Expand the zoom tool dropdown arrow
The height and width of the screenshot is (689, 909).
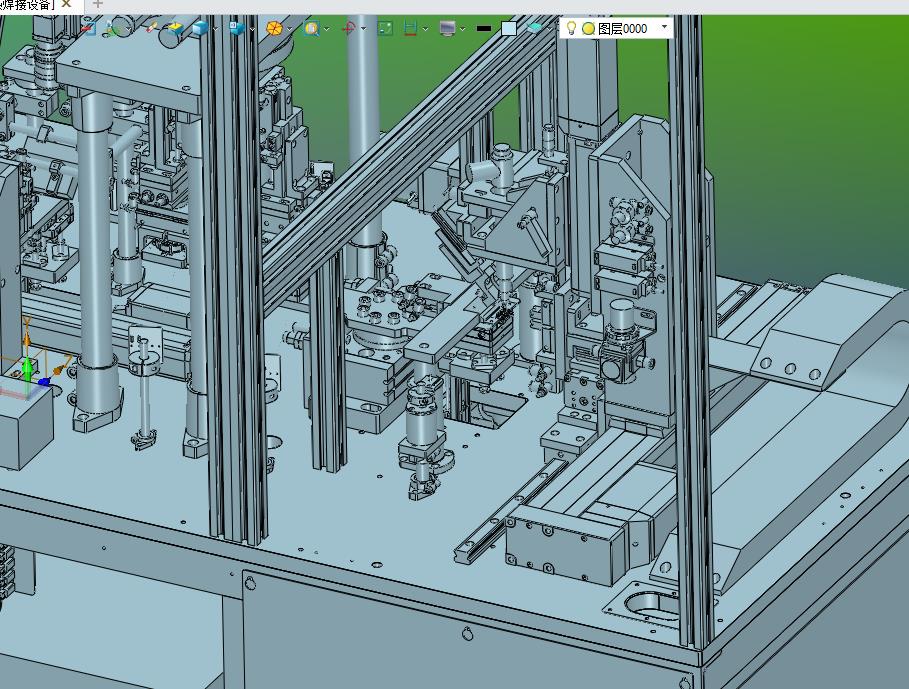[326, 28]
